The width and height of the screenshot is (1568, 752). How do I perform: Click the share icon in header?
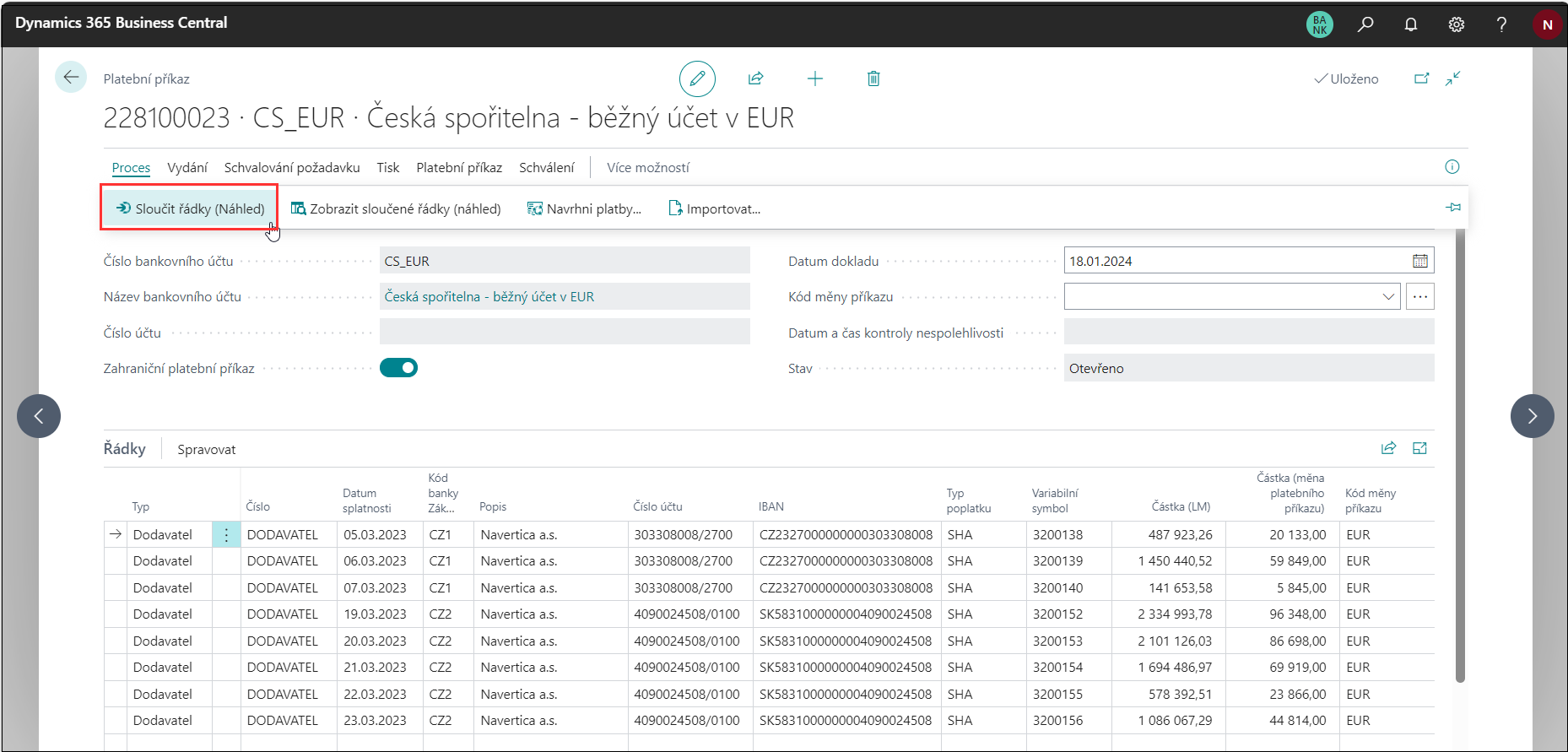coord(755,78)
